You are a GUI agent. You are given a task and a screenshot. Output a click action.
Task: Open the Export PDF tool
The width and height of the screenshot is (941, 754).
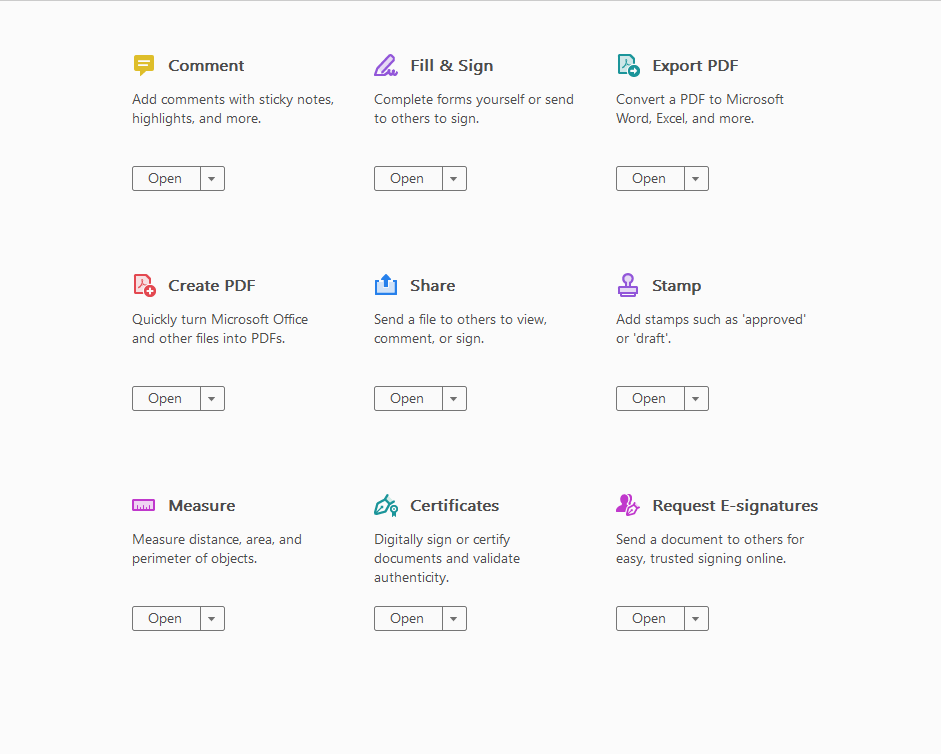[649, 178]
